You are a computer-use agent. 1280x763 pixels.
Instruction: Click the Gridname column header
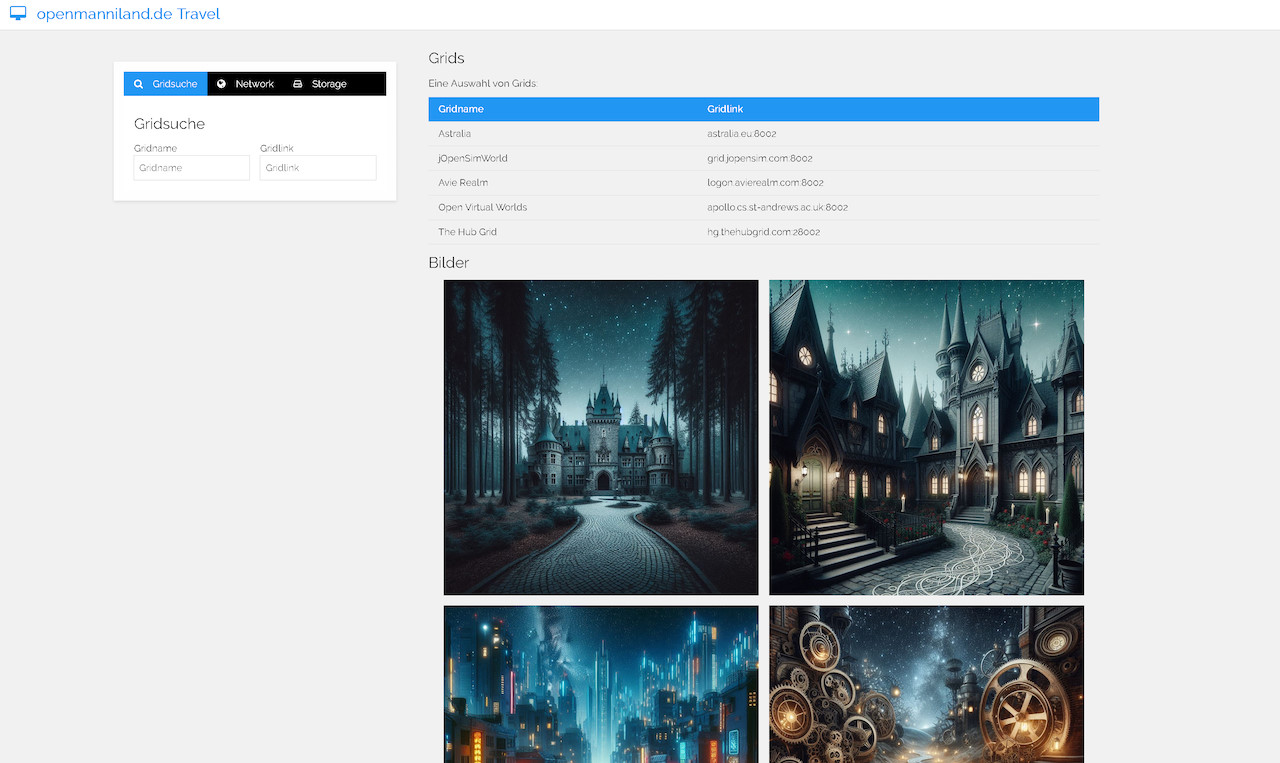click(x=461, y=109)
